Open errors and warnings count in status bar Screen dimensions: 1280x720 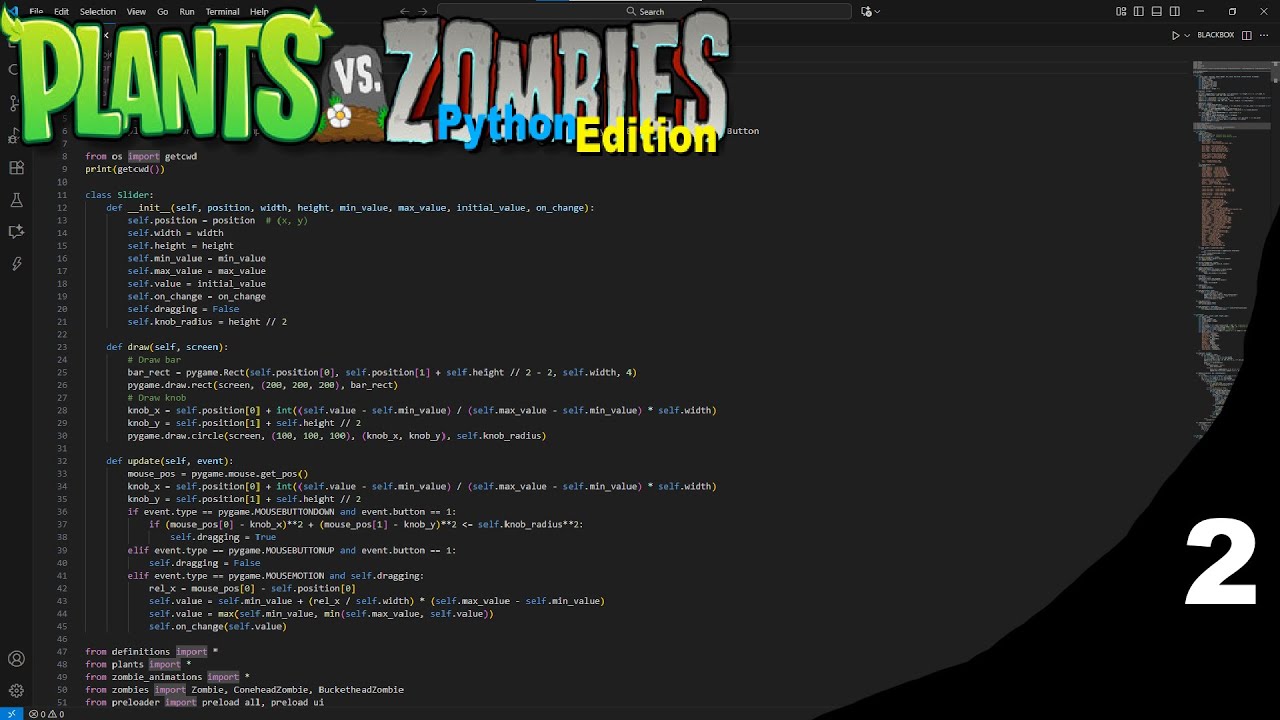pyautogui.click(x=47, y=714)
